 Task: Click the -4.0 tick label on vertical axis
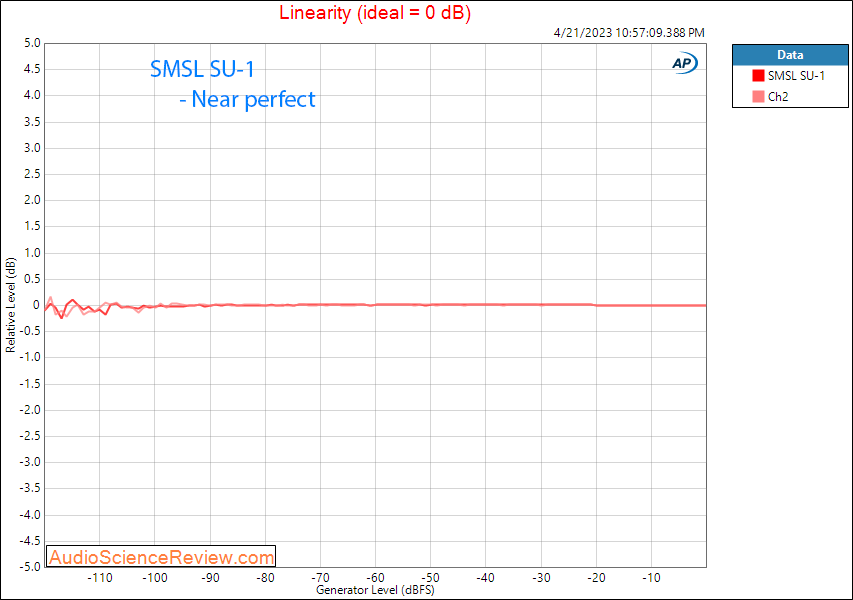[30, 515]
